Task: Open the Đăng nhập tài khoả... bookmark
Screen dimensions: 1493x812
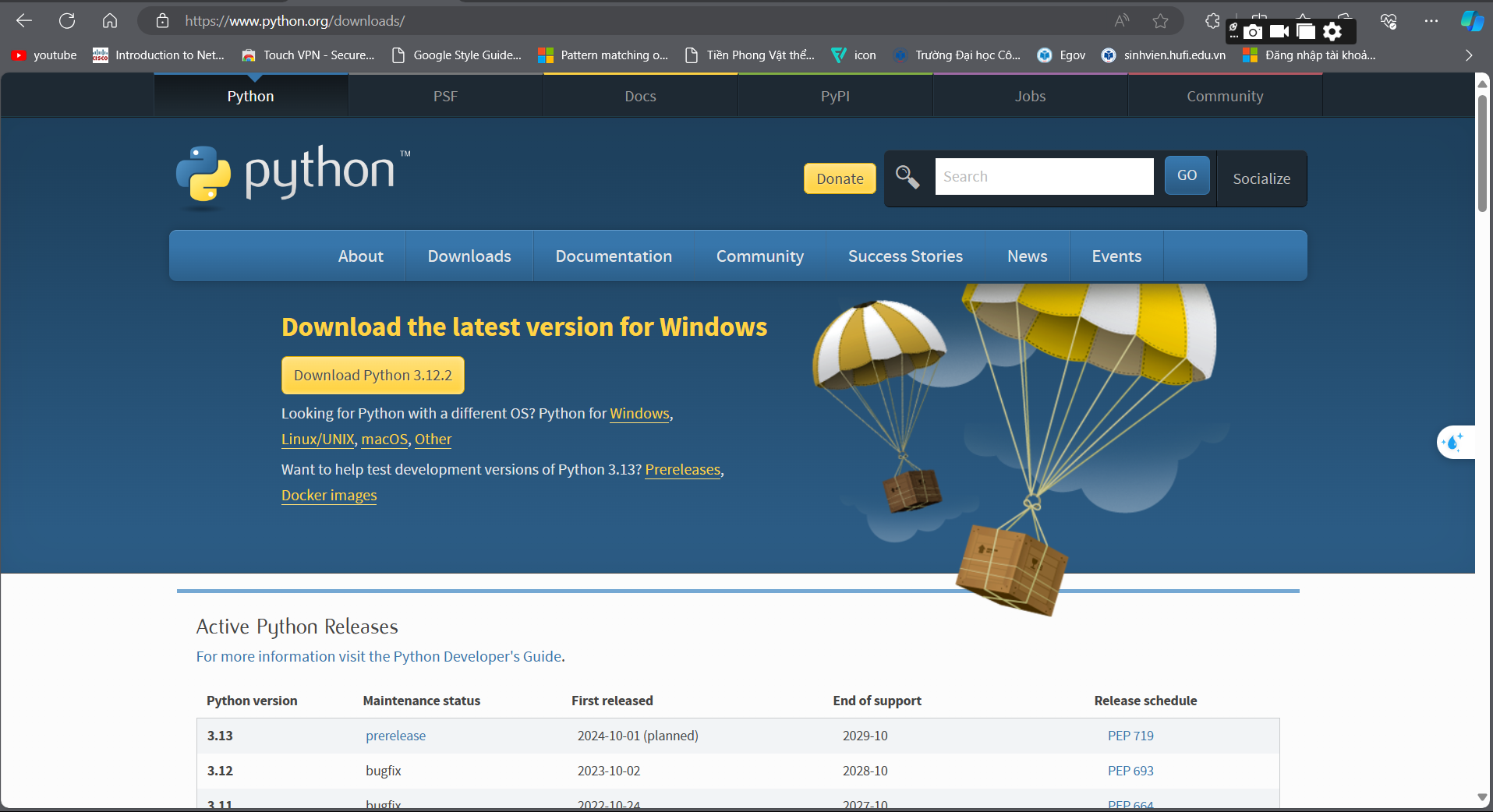Action: coord(1310,55)
